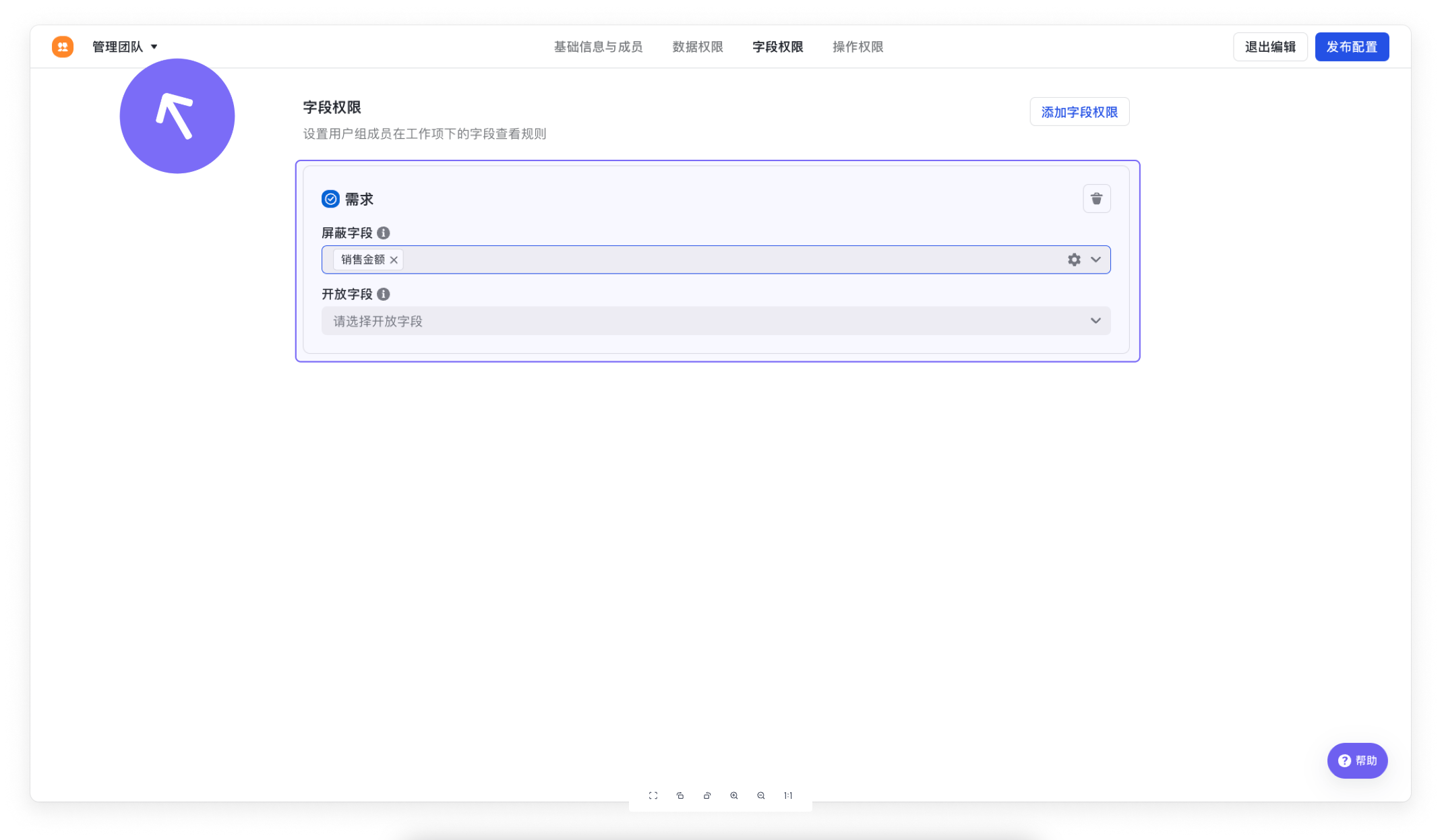Screen dimensions: 1442x840
Task: Click the 退出编辑 button
Action: [x=1270, y=47]
